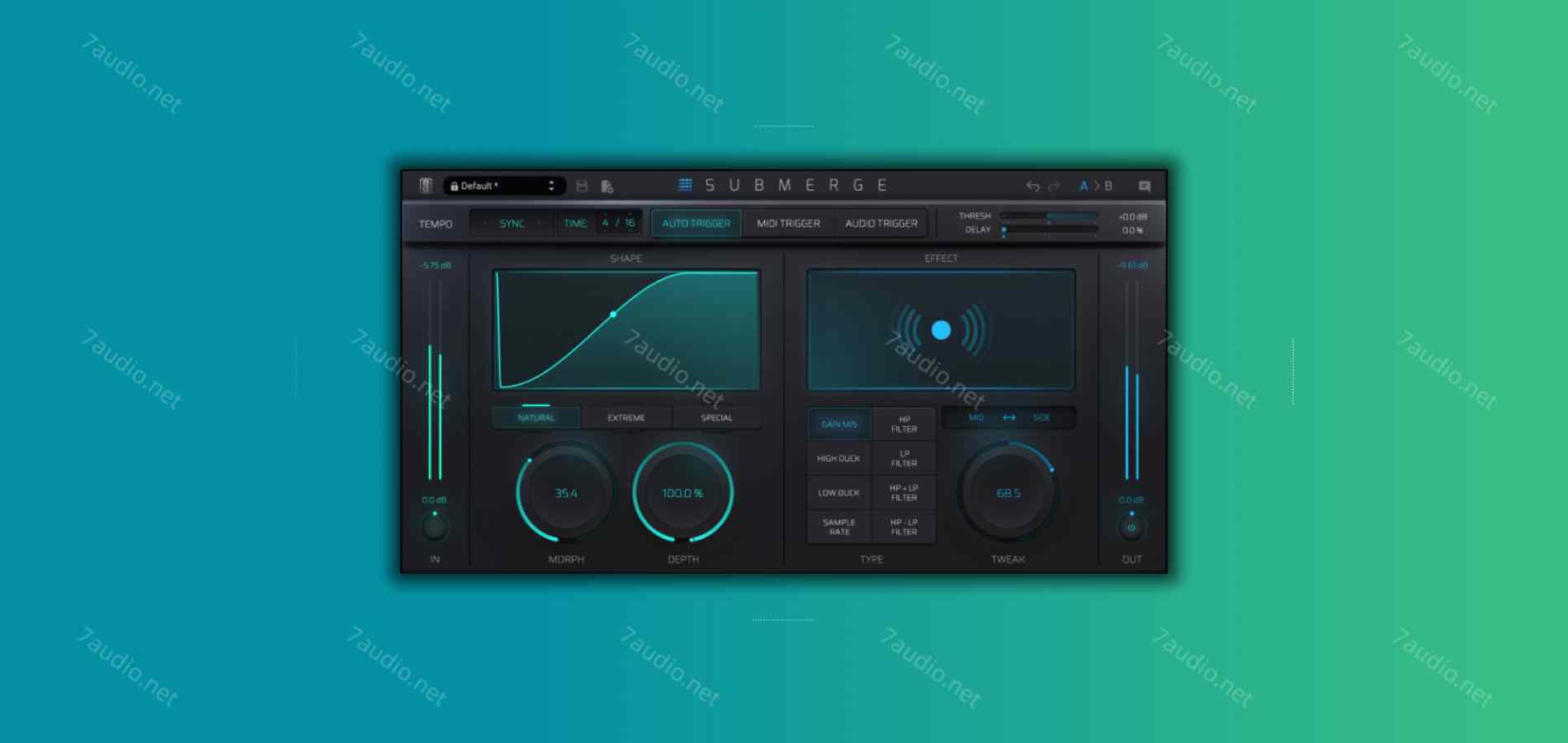This screenshot has height=743, width=1568.
Task: Select the EXTREME shape tab
Action: click(x=626, y=418)
